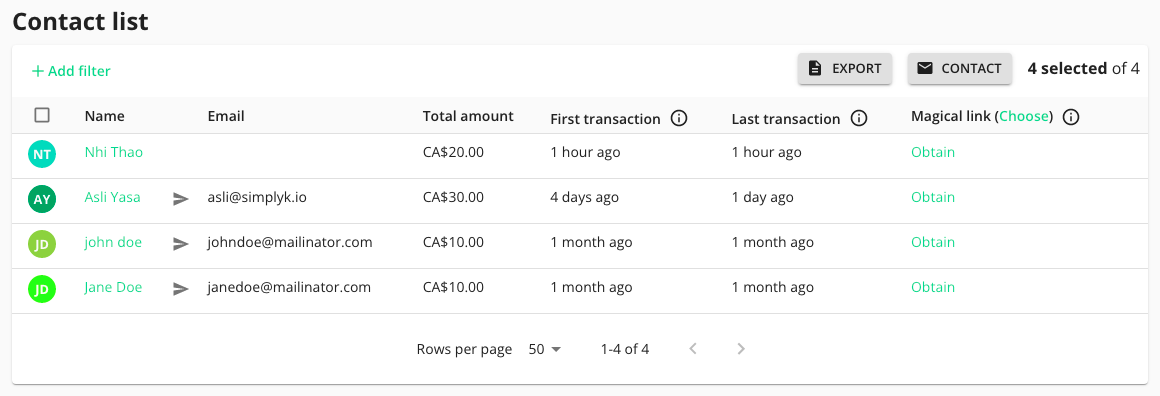The width and height of the screenshot is (1160, 396).
Task: Open Nhi Thao contact name link
Action: (114, 152)
